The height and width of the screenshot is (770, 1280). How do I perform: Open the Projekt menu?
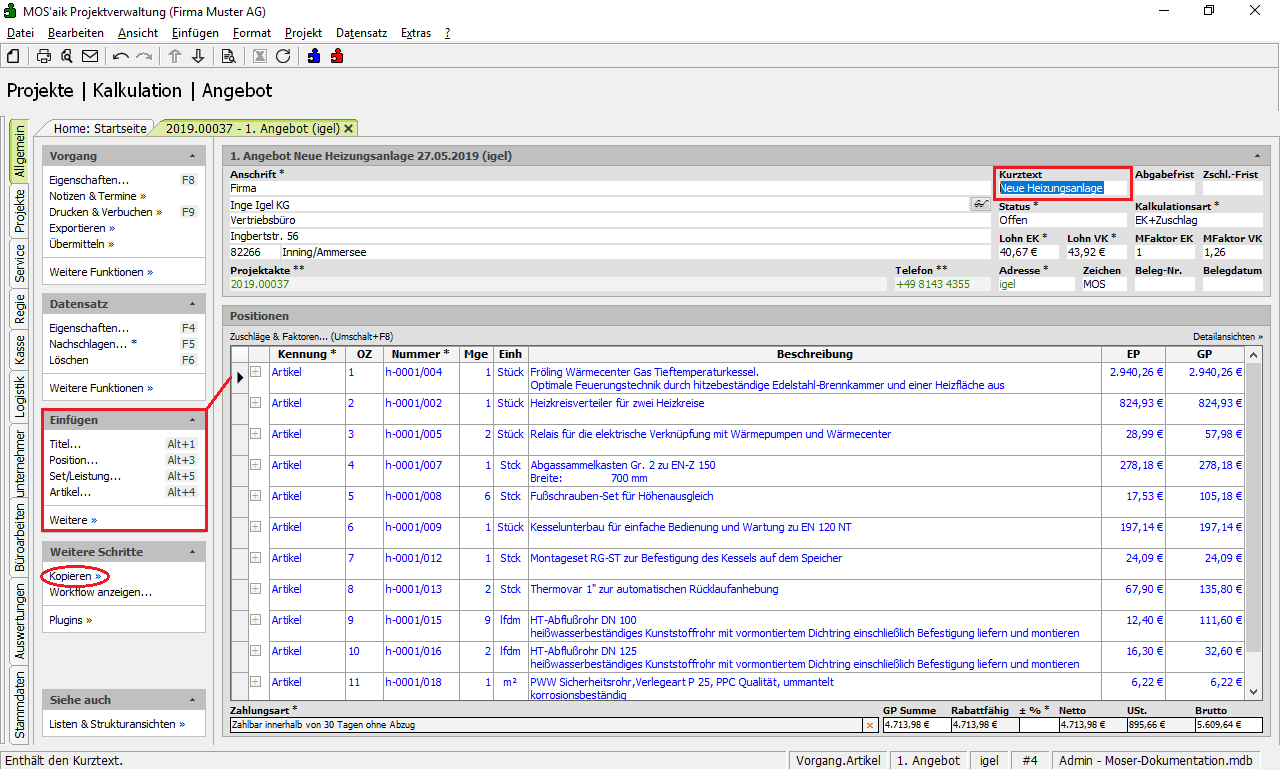[x=303, y=33]
